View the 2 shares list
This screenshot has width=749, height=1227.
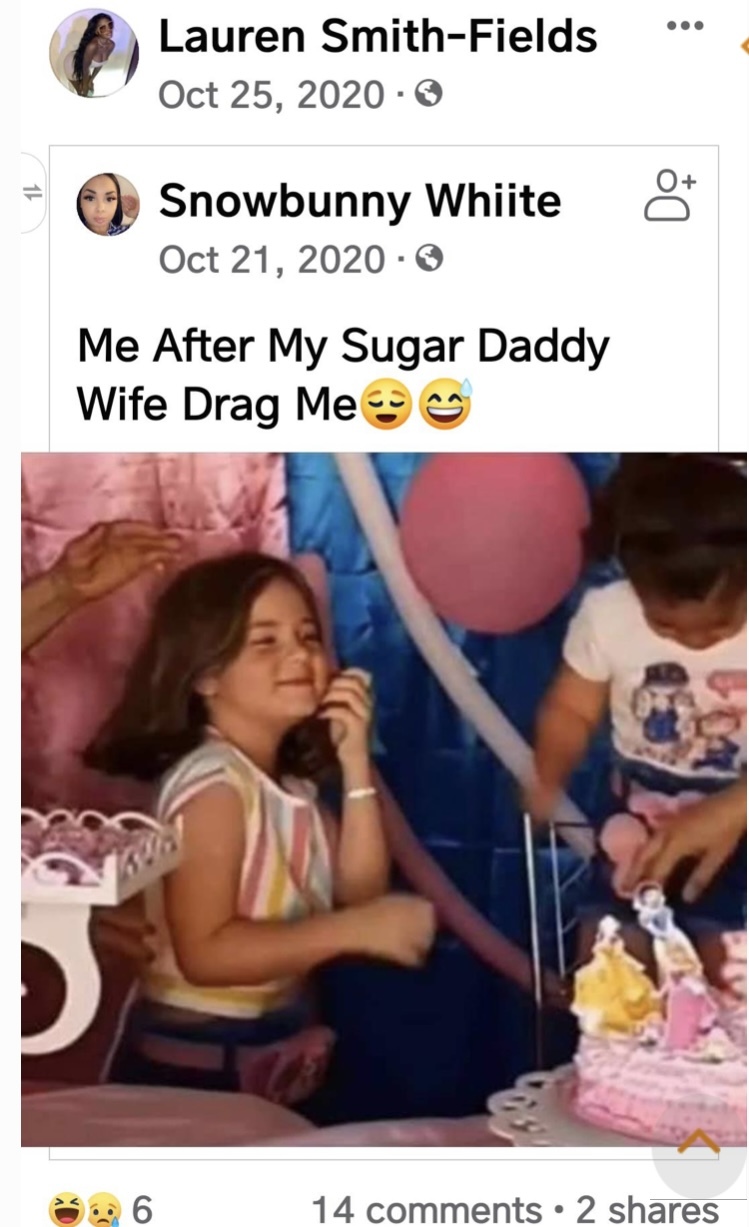click(647, 1209)
